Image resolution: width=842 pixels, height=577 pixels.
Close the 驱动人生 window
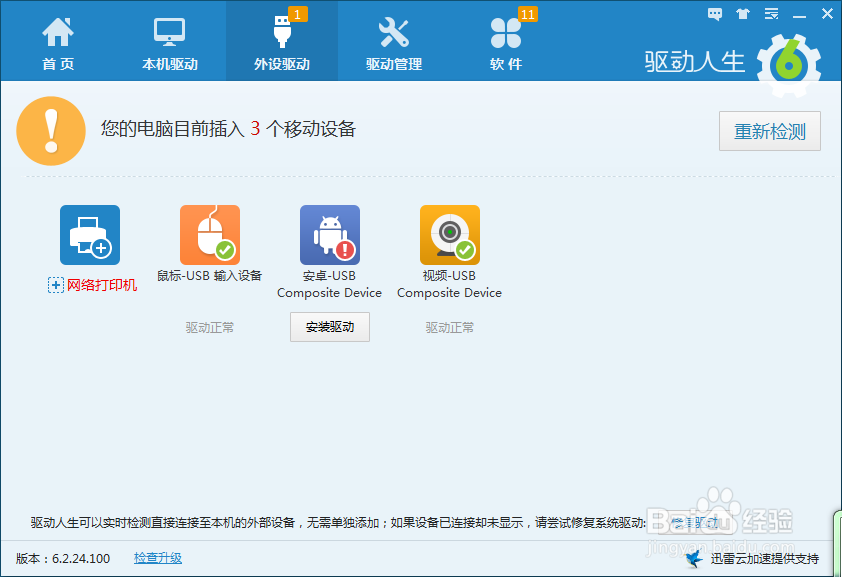tap(828, 14)
